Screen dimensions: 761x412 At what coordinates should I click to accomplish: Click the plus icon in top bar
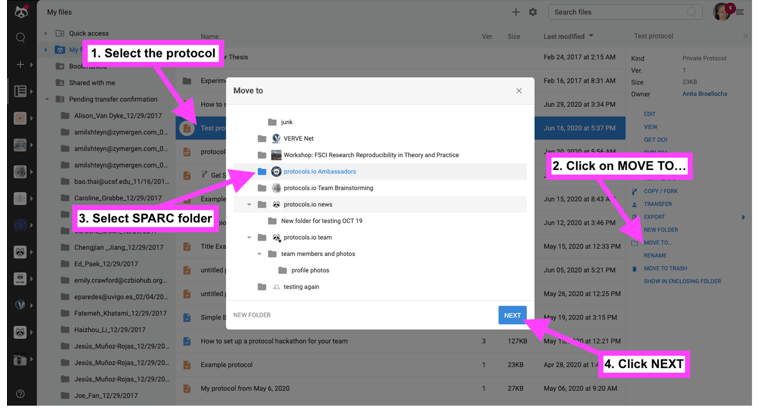pyautogui.click(x=515, y=12)
